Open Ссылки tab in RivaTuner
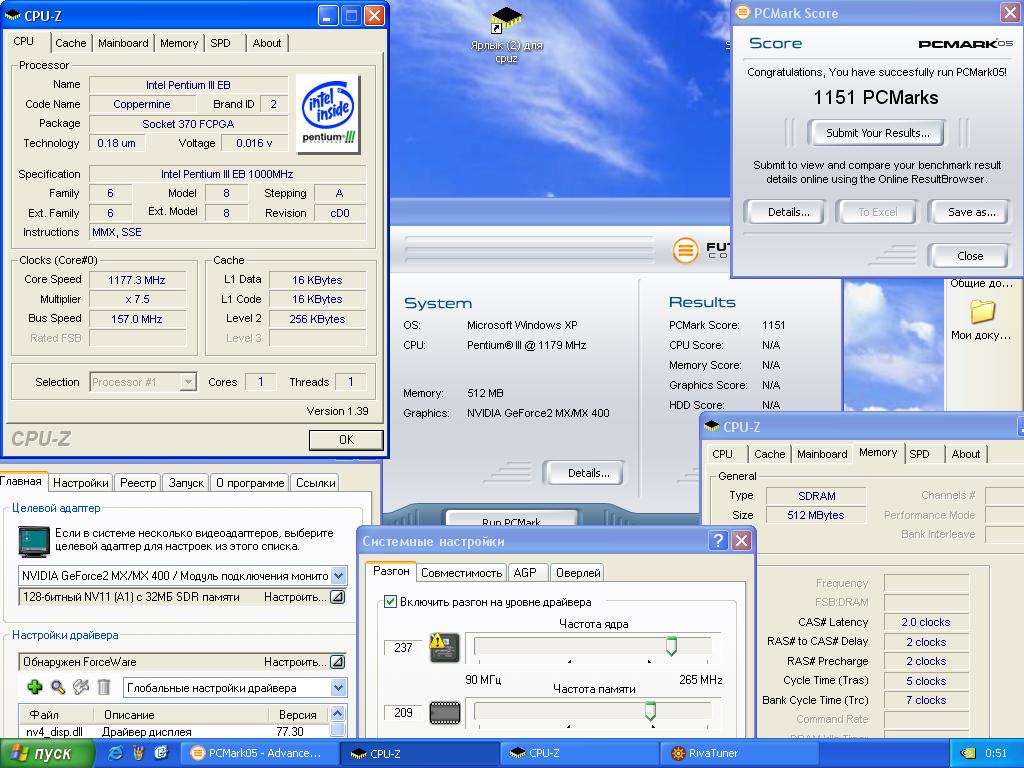Viewport: 1024px width, 768px height. (315, 483)
